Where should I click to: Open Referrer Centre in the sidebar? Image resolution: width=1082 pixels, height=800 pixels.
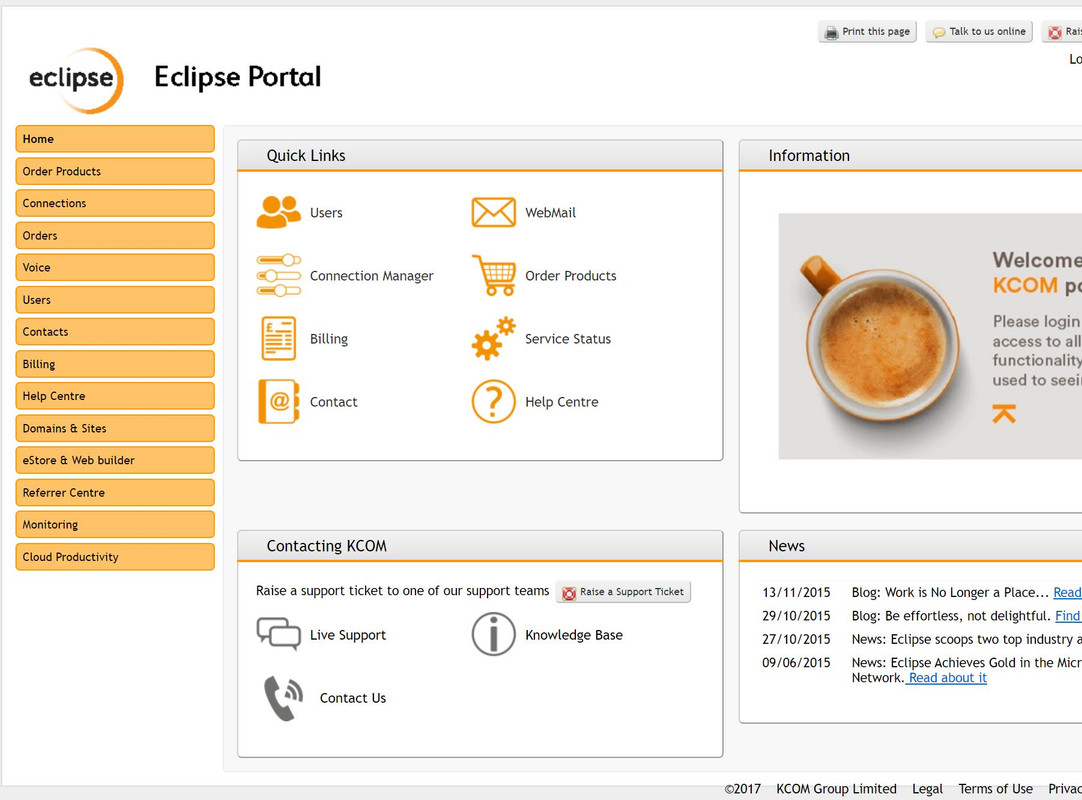115,492
